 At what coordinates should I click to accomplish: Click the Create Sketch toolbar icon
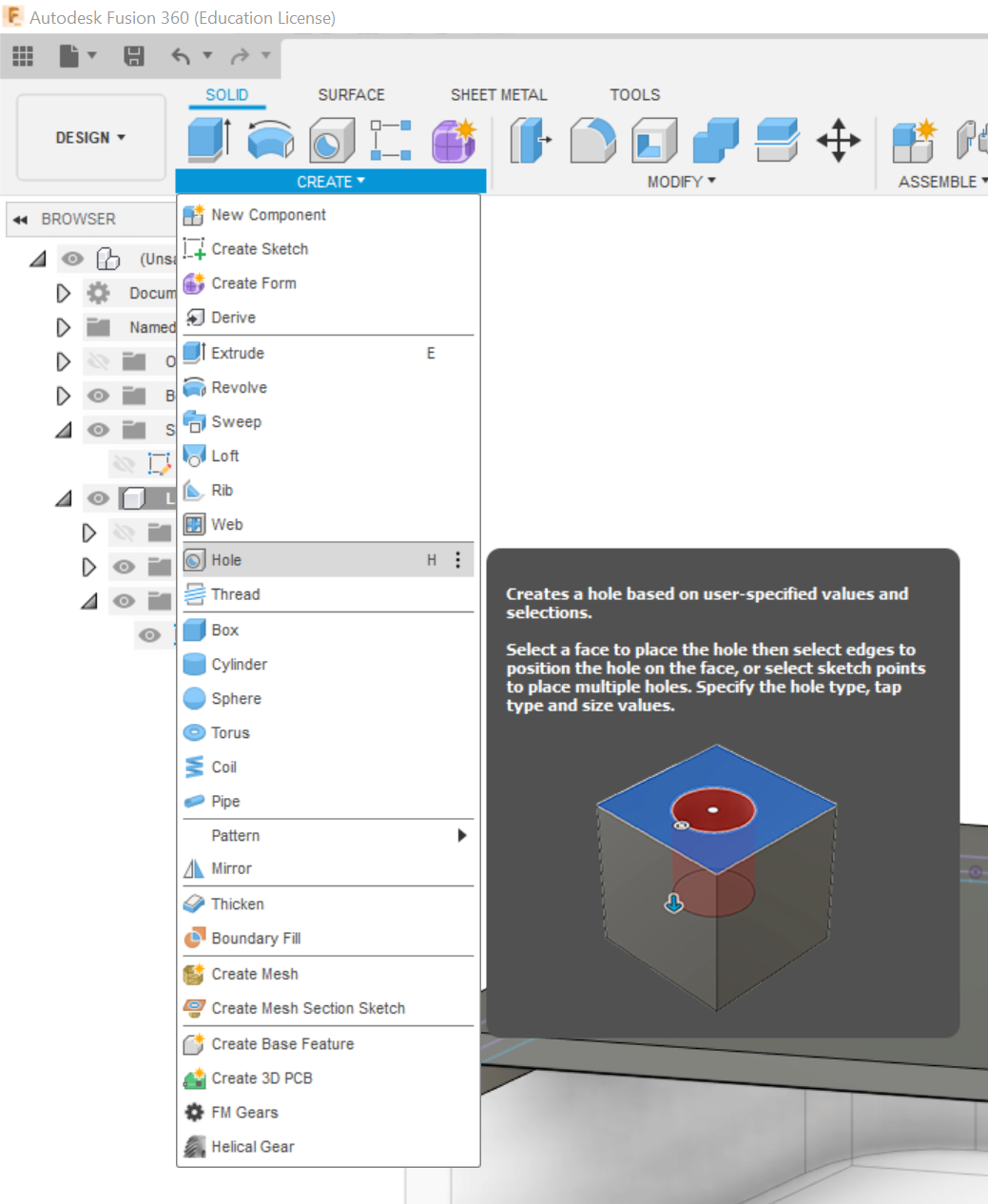pyautogui.click(x=391, y=140)
